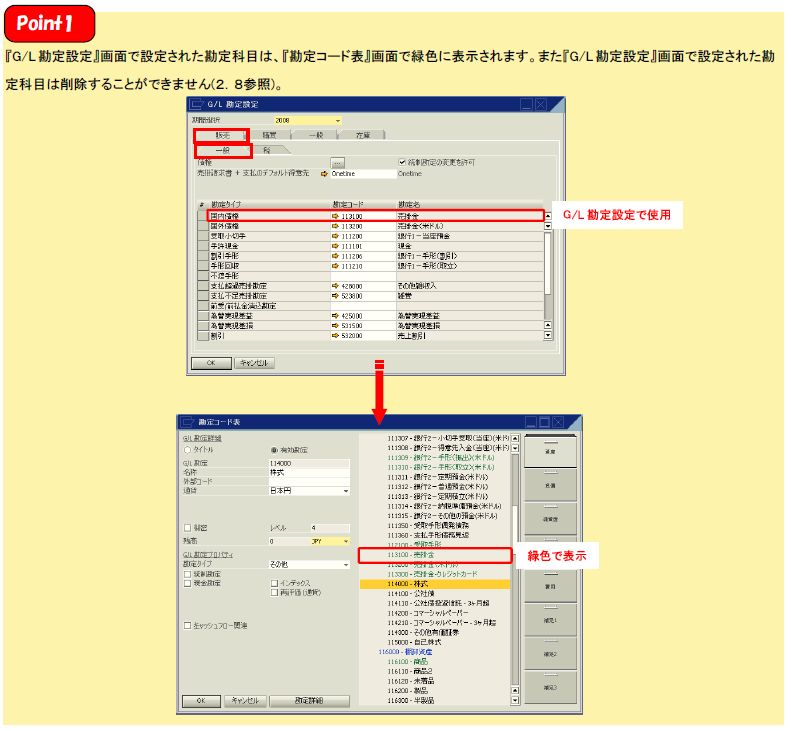792x731 pixels.
Task: Enable the キャッシュフロー関連 checkbox
Action: click(x=186, y=626)
